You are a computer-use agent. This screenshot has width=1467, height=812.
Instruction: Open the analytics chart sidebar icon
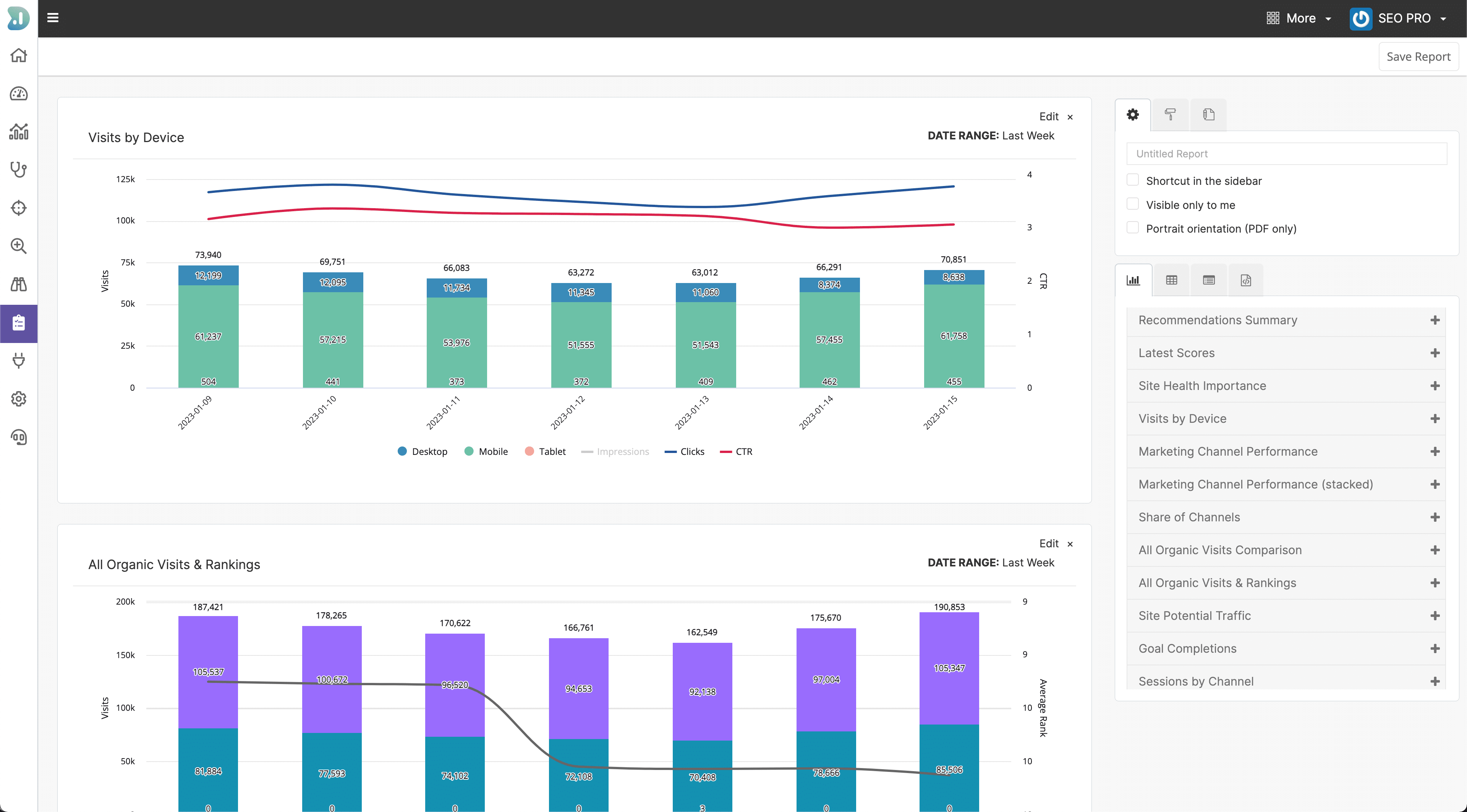pyautogui.click(x=19, y=131)
